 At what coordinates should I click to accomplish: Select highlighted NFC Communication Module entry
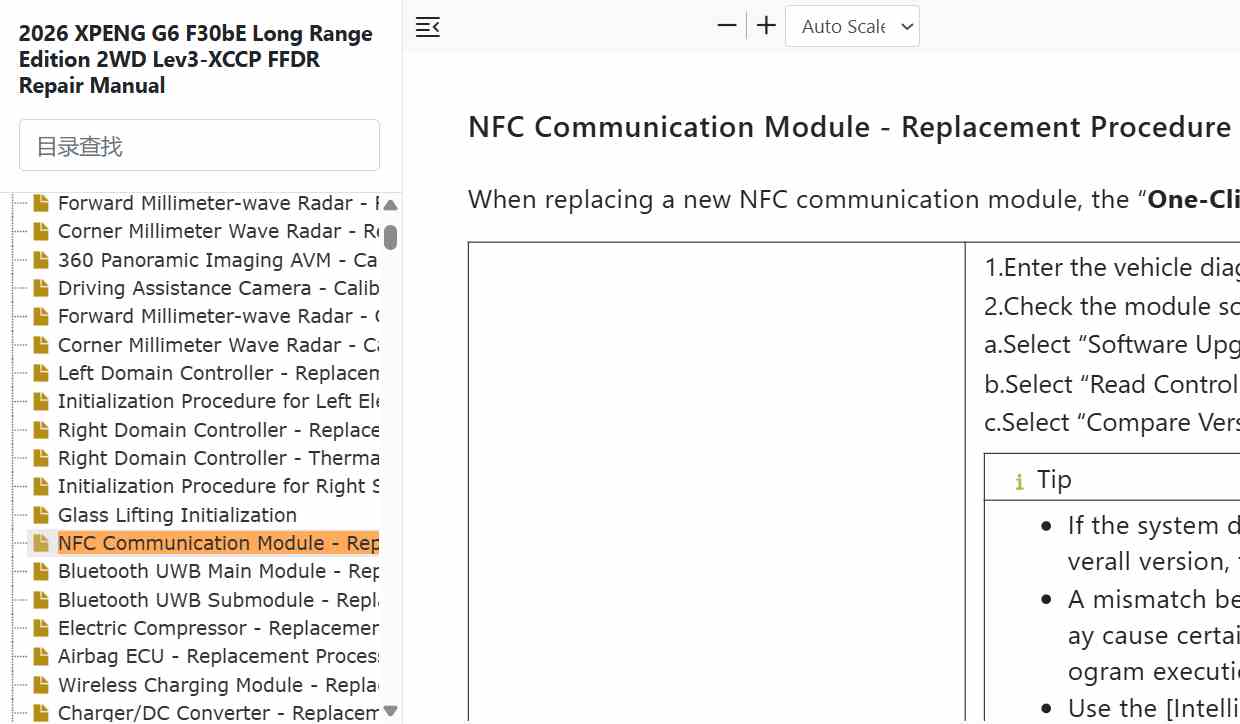(218, 543)
